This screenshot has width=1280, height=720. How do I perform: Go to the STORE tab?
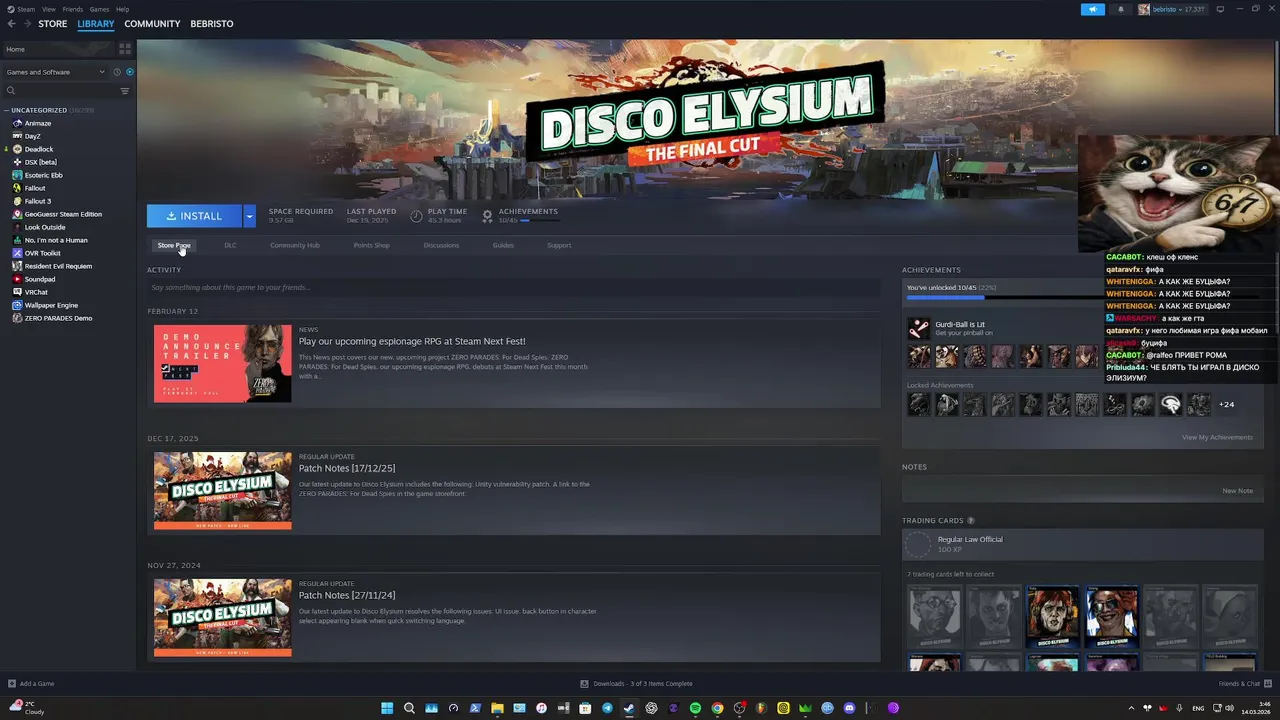[x=53, y=24]
